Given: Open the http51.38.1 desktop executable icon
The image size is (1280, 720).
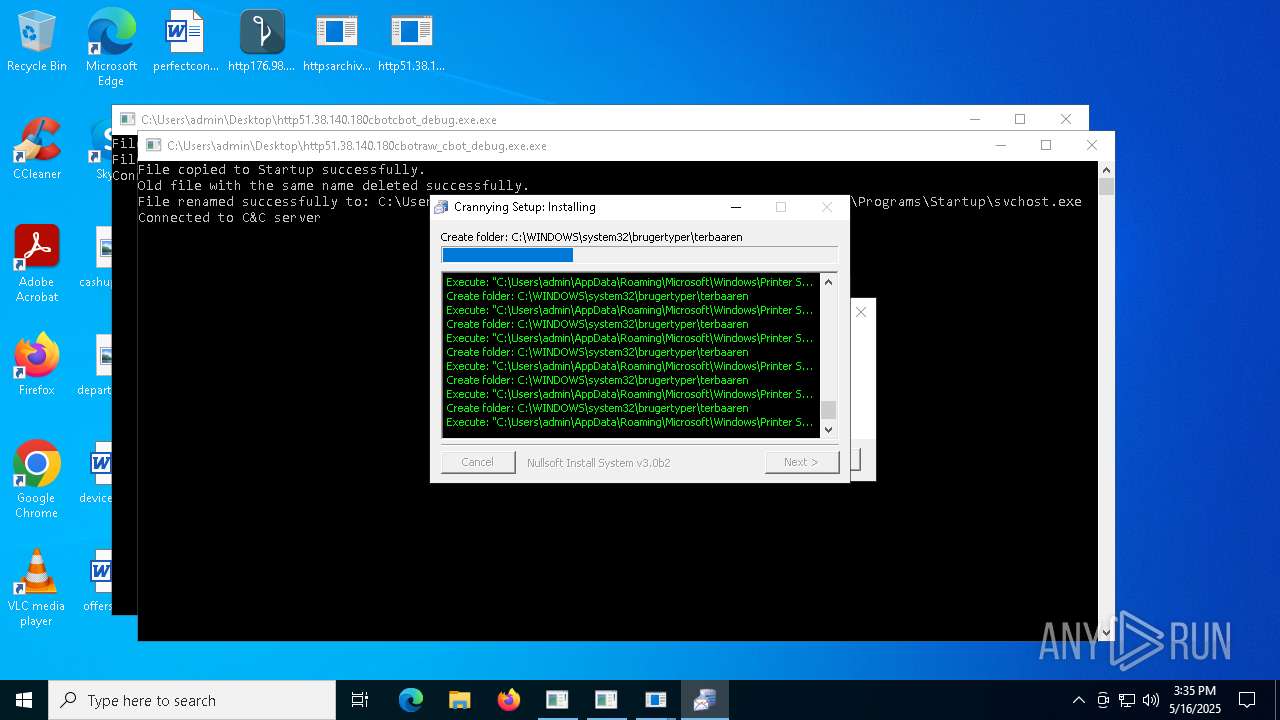Looking at the screenshot, I should [411, 42].
